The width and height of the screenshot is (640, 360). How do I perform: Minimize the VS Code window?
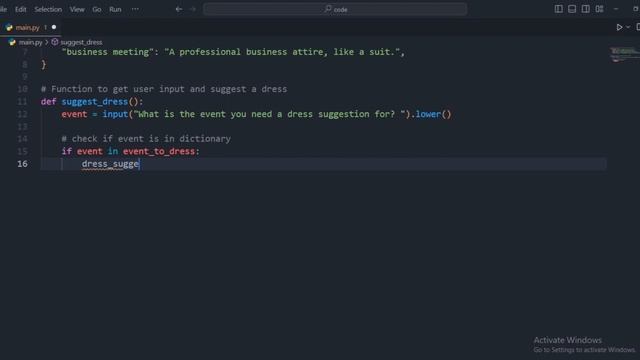click(x=616, y=9)
